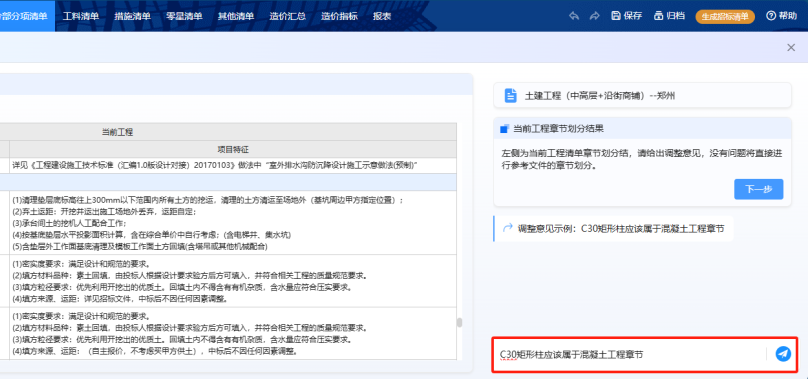The image size is (808, 379).
Task: Click line 承台间土的挖机人工配合工作
Action: [x=69, y=223]
